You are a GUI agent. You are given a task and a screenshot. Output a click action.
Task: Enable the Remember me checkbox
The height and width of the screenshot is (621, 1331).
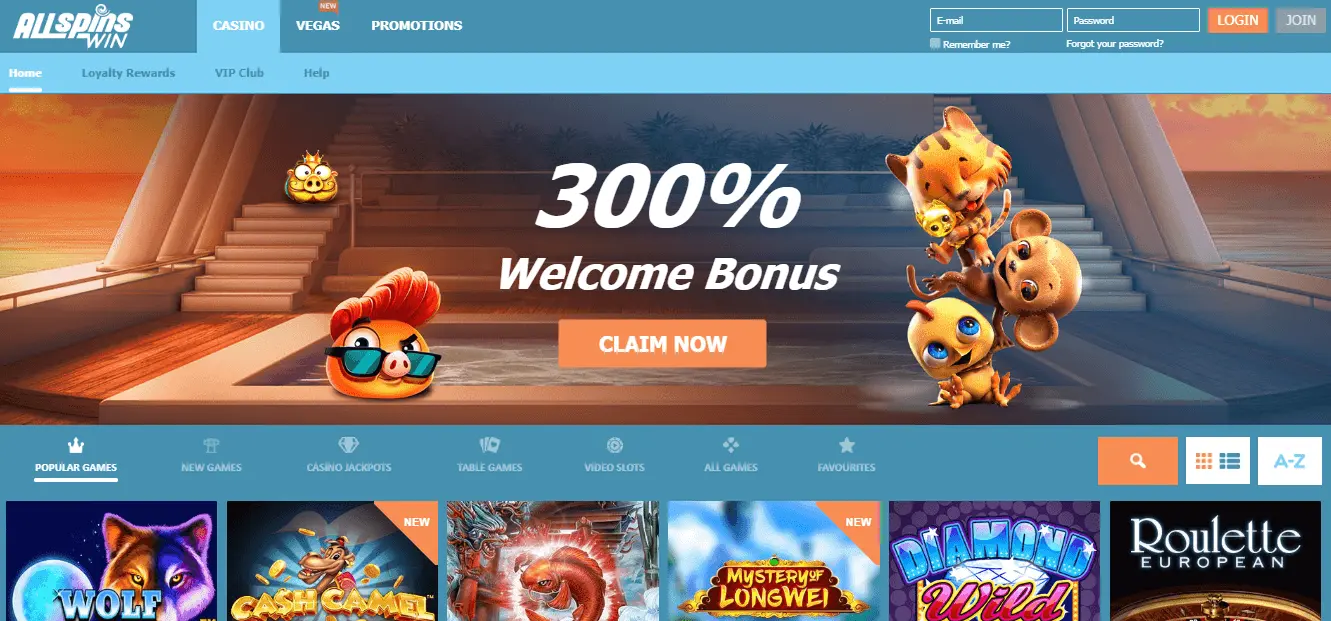[x=935, y=44]
